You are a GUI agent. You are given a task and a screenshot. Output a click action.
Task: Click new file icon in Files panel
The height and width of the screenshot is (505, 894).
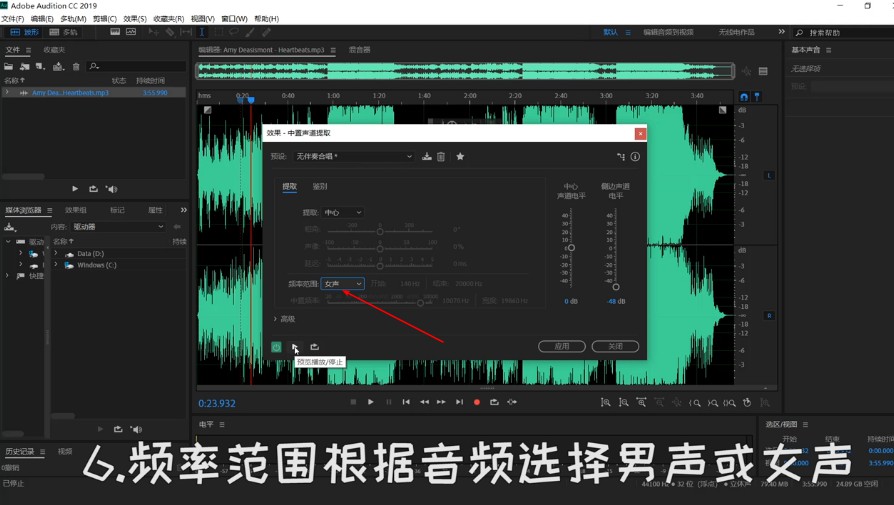39,67
